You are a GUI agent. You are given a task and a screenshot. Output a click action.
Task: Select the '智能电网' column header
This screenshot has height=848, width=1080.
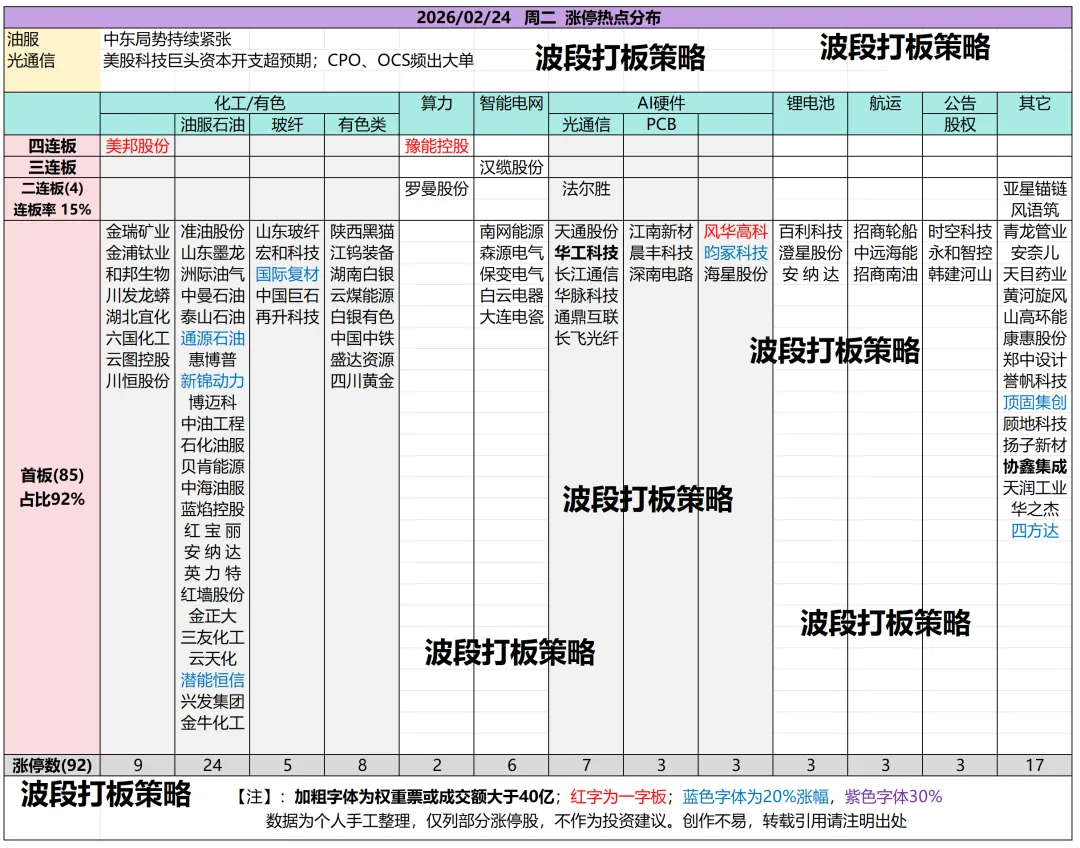click(x=511, y=103)
